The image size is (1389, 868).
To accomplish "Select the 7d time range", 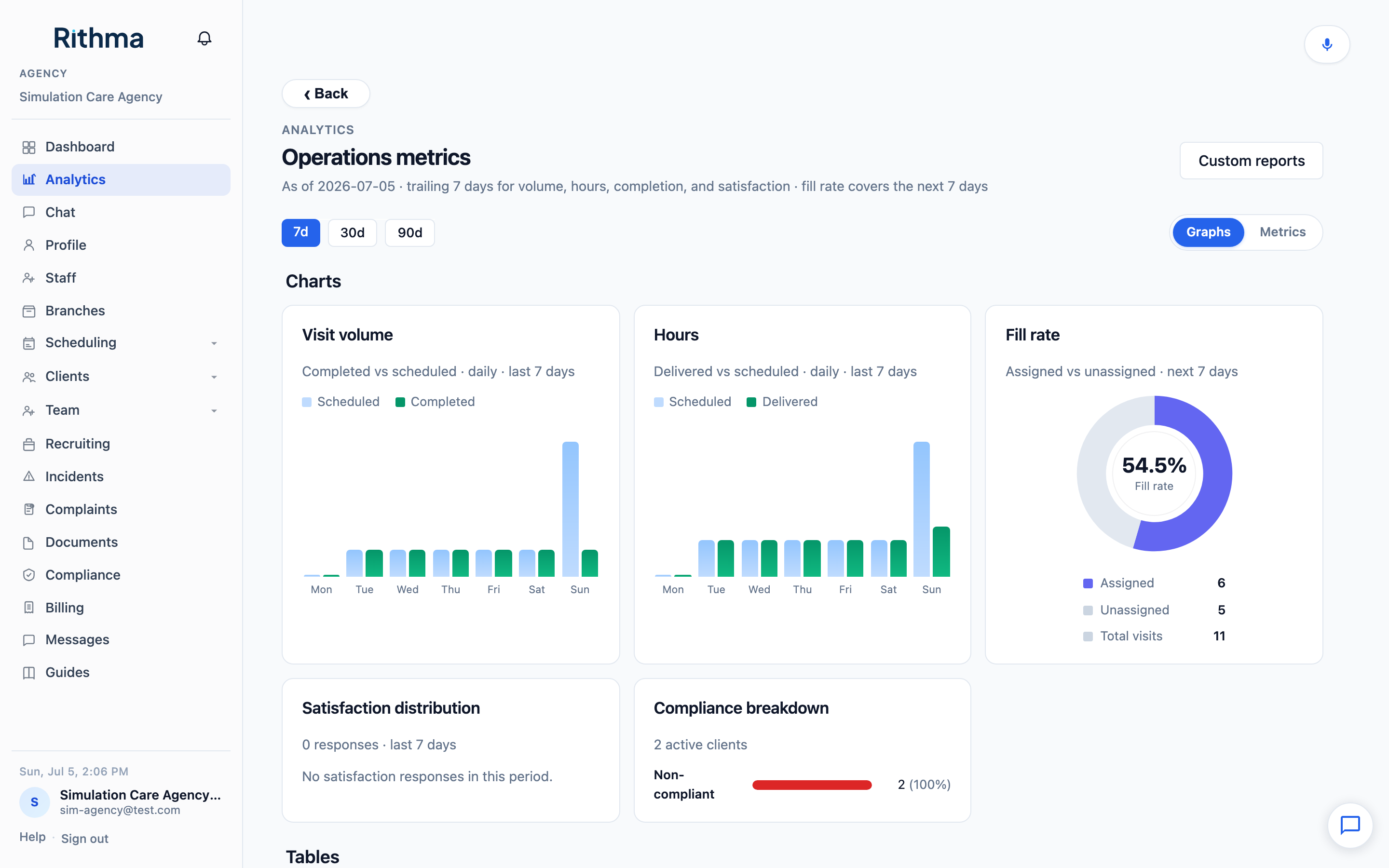I will pyautogui.click(x=301, y=232).
